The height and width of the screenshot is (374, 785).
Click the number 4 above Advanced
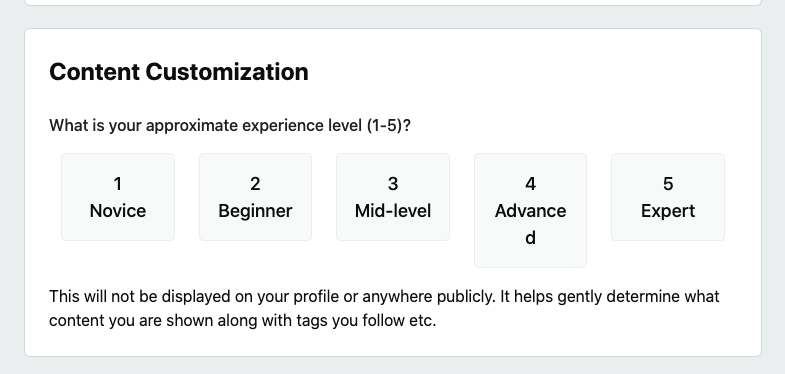(x=530, y=184)
